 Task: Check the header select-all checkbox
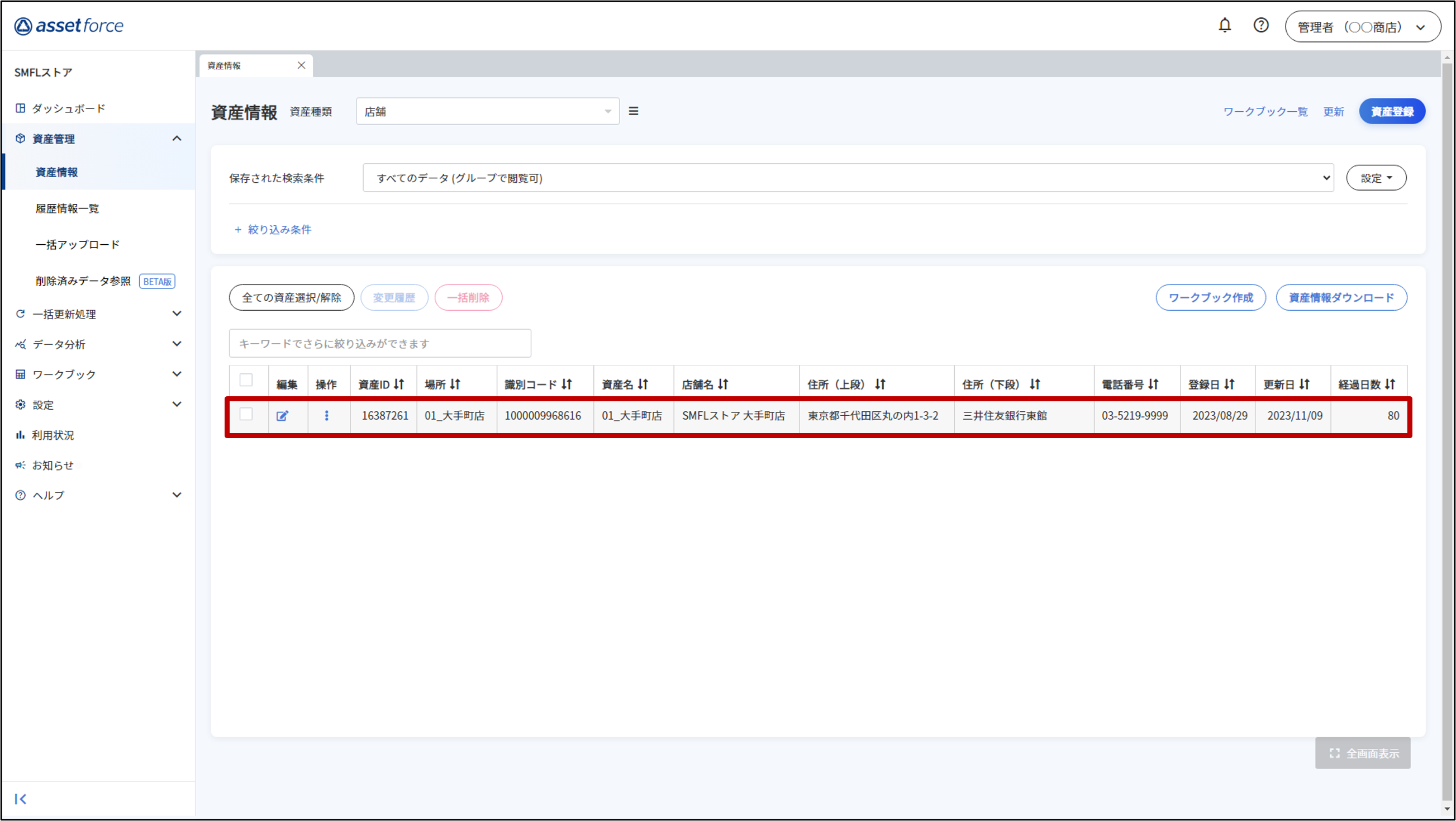[x=246, y=380]
